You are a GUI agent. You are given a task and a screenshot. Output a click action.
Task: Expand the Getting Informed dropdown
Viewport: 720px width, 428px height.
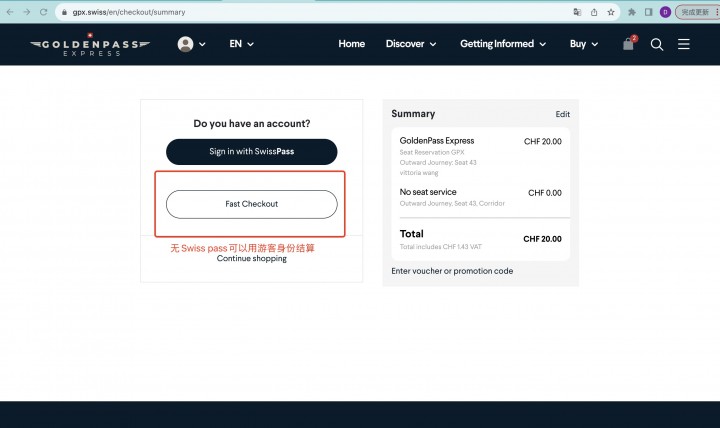click(503, 44)
